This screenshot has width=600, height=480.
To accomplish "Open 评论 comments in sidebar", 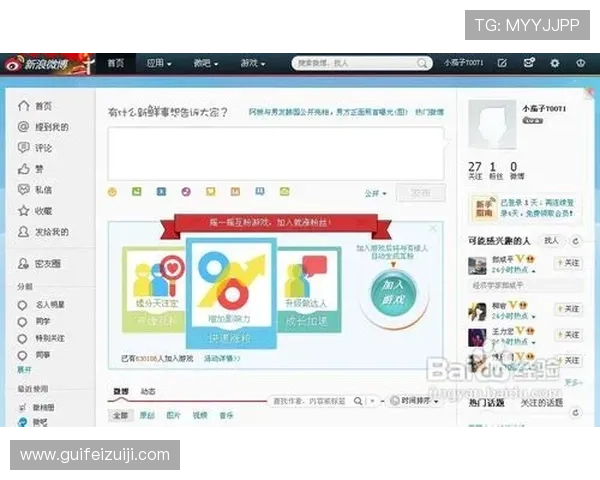I will point(35,148).
